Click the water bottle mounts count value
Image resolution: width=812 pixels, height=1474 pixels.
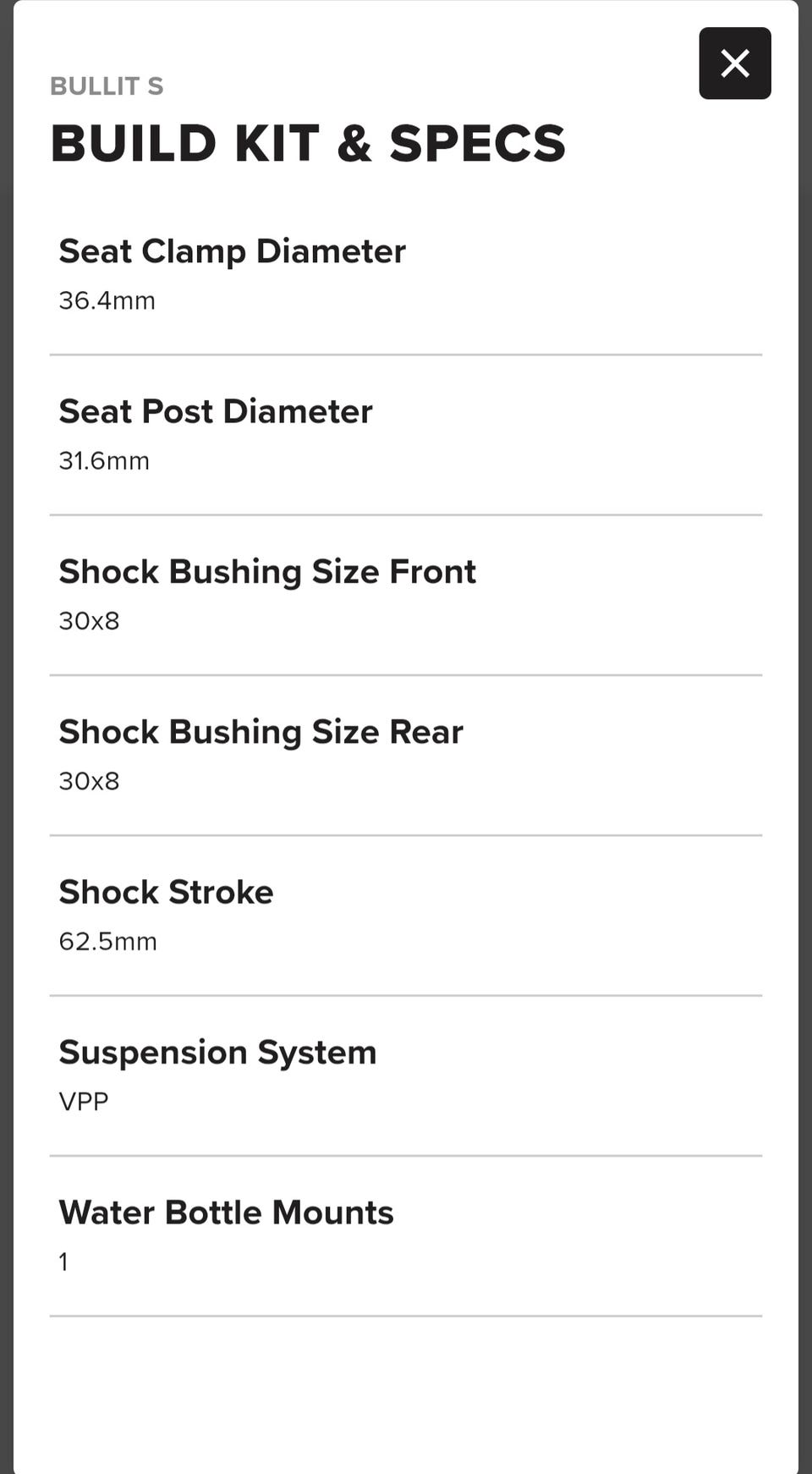pos(63,1262)
